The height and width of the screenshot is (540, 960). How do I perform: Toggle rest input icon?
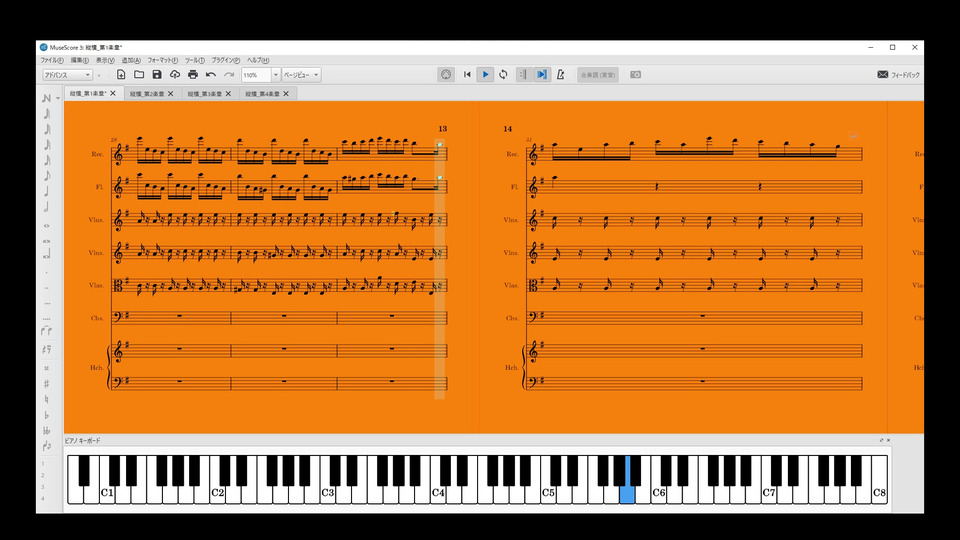pyautogui.click(x=47, y=350)
